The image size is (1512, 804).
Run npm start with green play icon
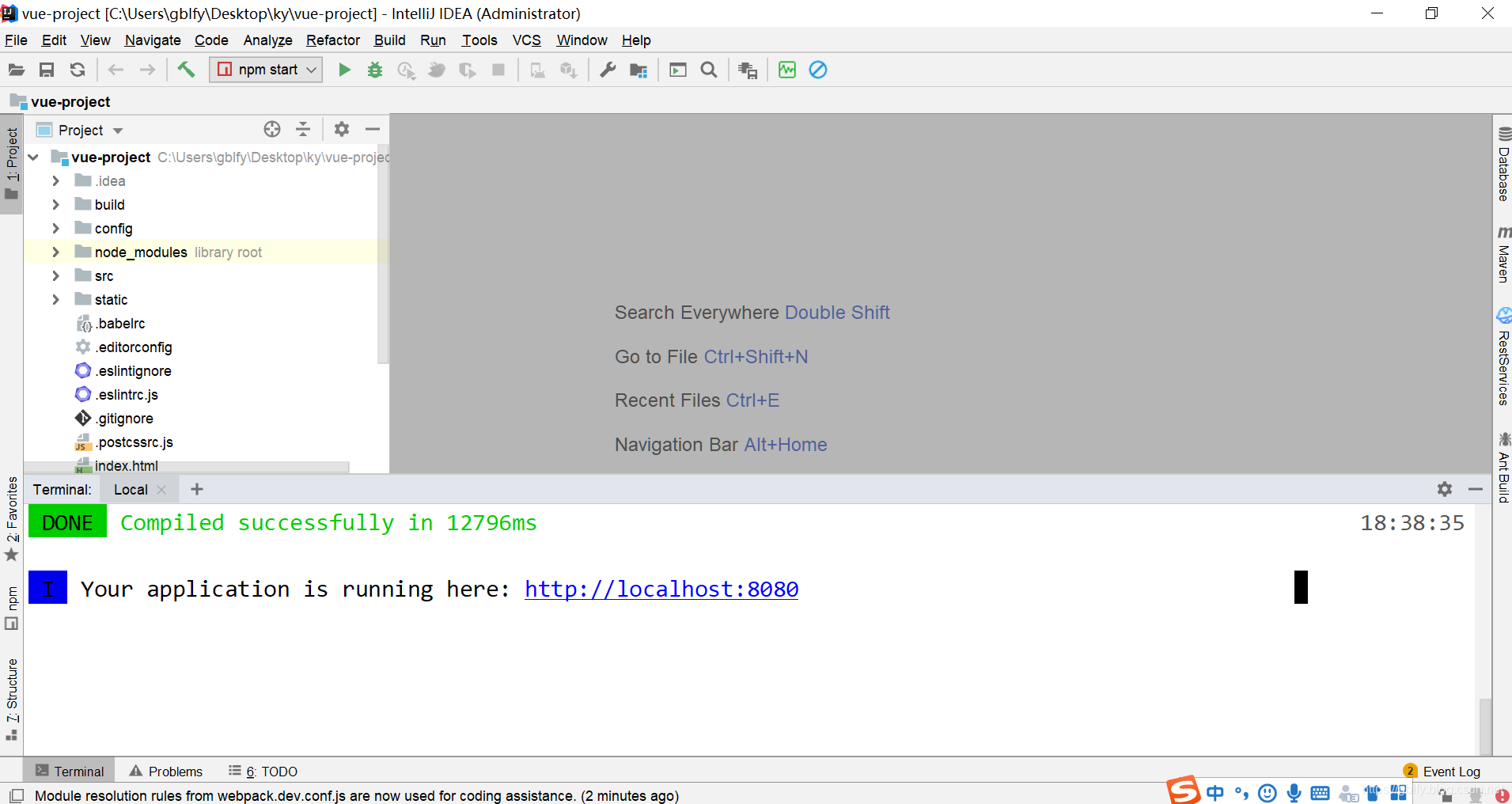[x=344, y=70]
